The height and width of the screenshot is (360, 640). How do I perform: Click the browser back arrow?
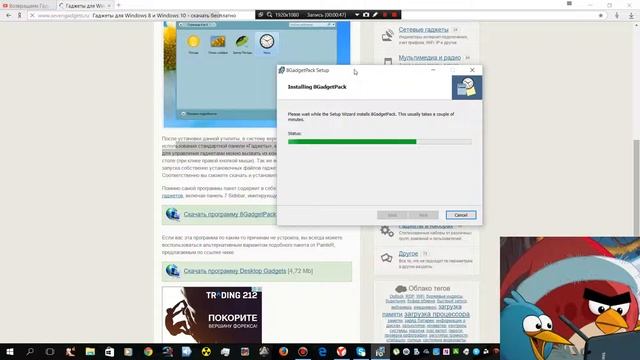(x=9, y=16)
